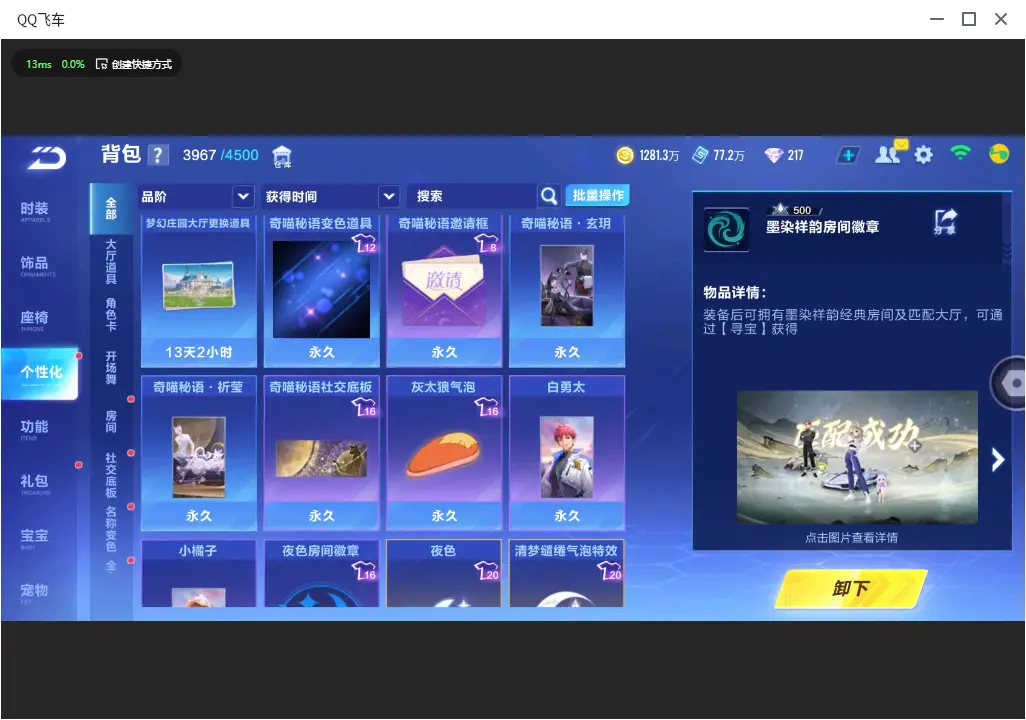The width and height of the screenshot is (1026, 720).
Task: Select the 名称变色 sub-tab
Action: [111, 529]
